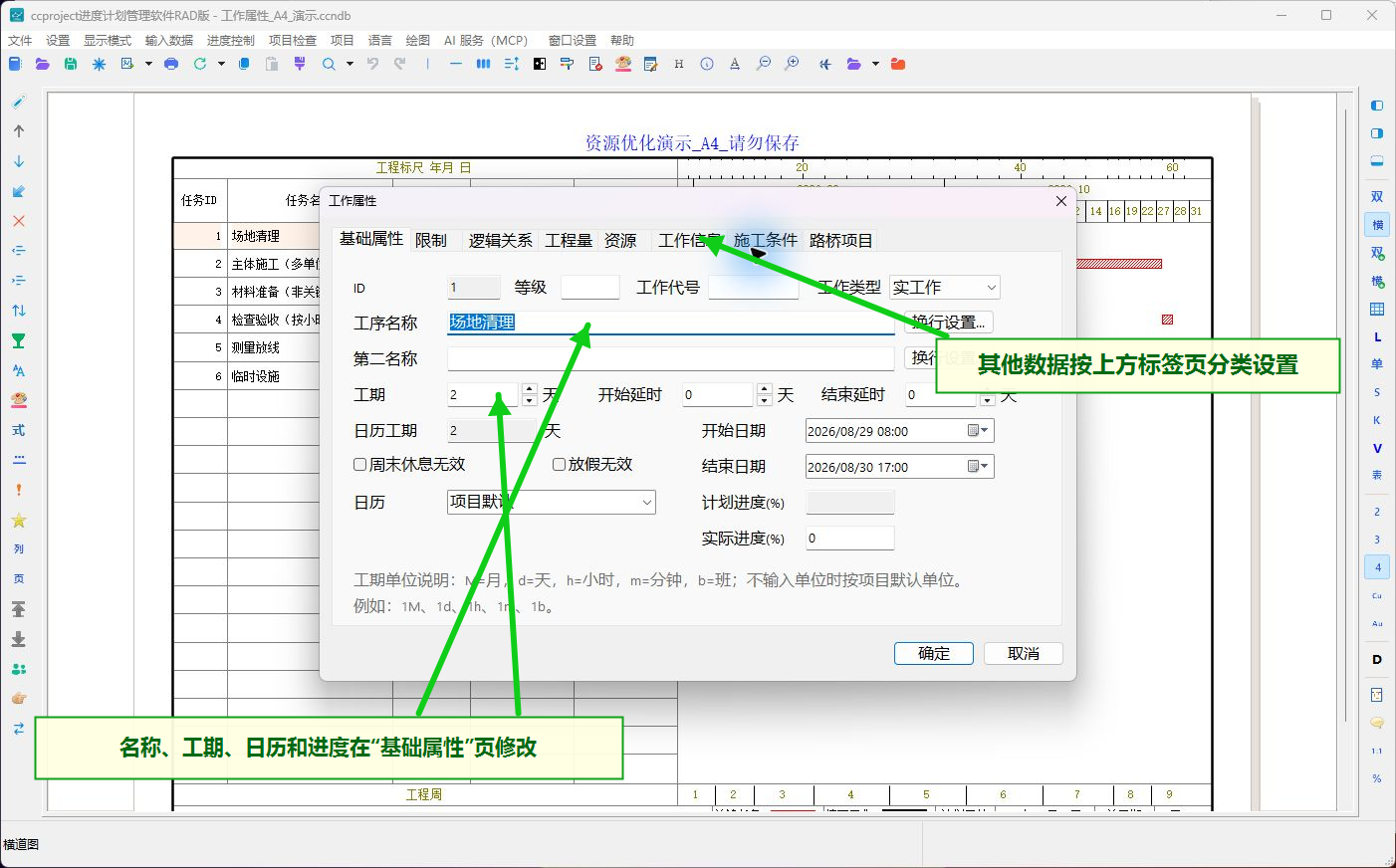
Task: Click the green people resource icon in left sidebar
Action: (x=19, y=669)
